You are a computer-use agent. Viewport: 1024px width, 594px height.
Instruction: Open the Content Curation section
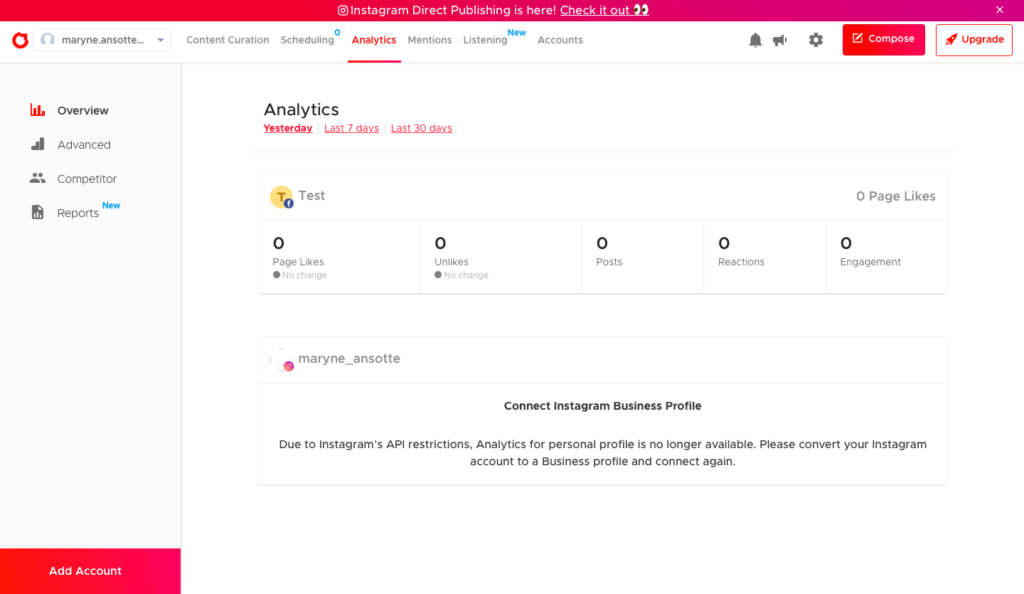[x=227, y=40]
